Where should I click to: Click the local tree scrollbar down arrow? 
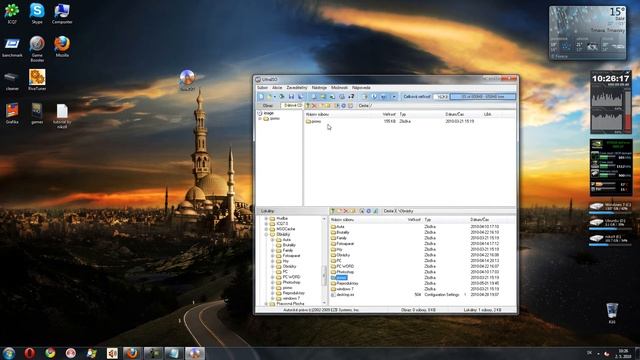(x=325, y=303)
